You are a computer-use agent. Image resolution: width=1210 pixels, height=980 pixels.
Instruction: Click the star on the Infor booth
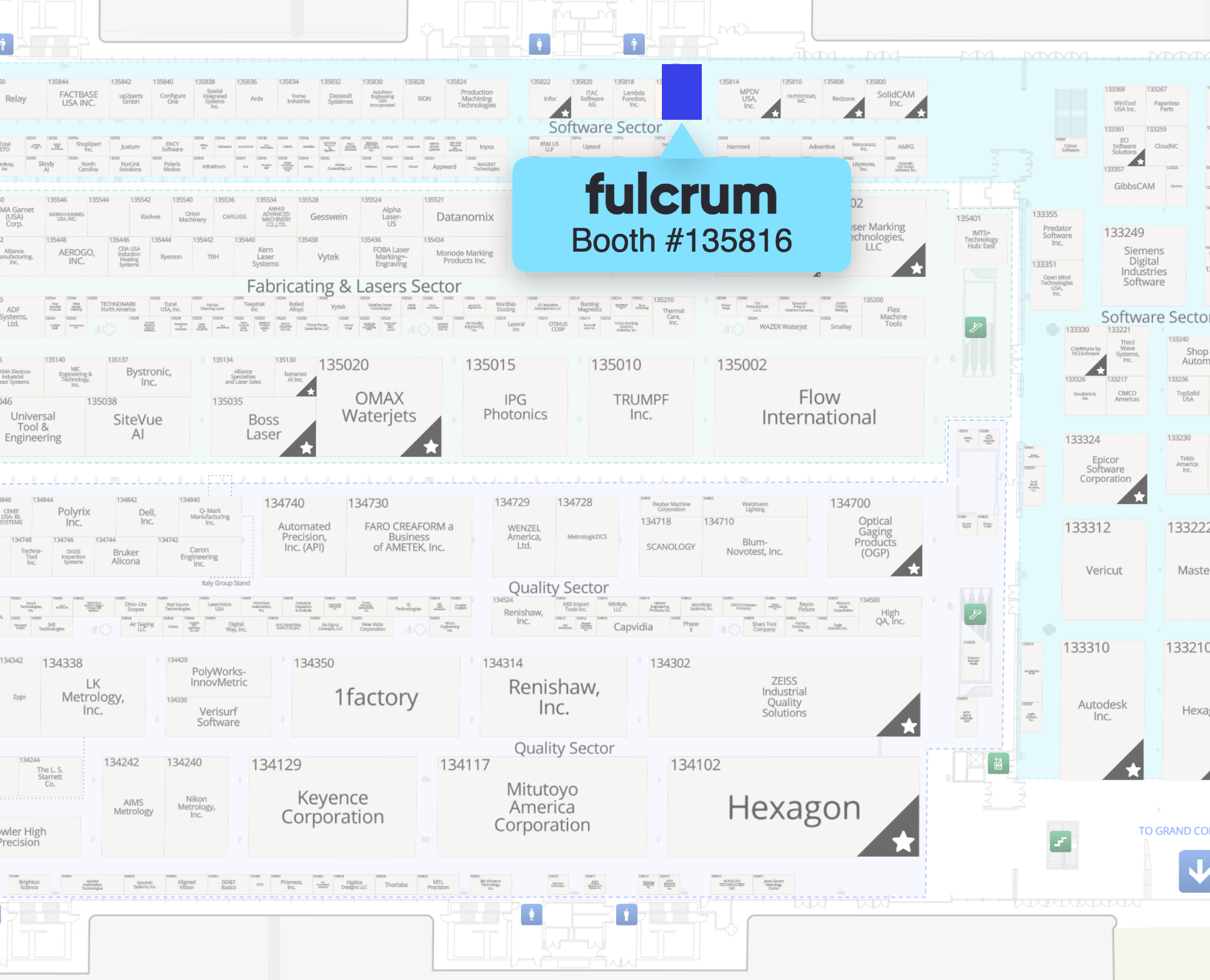564,113
